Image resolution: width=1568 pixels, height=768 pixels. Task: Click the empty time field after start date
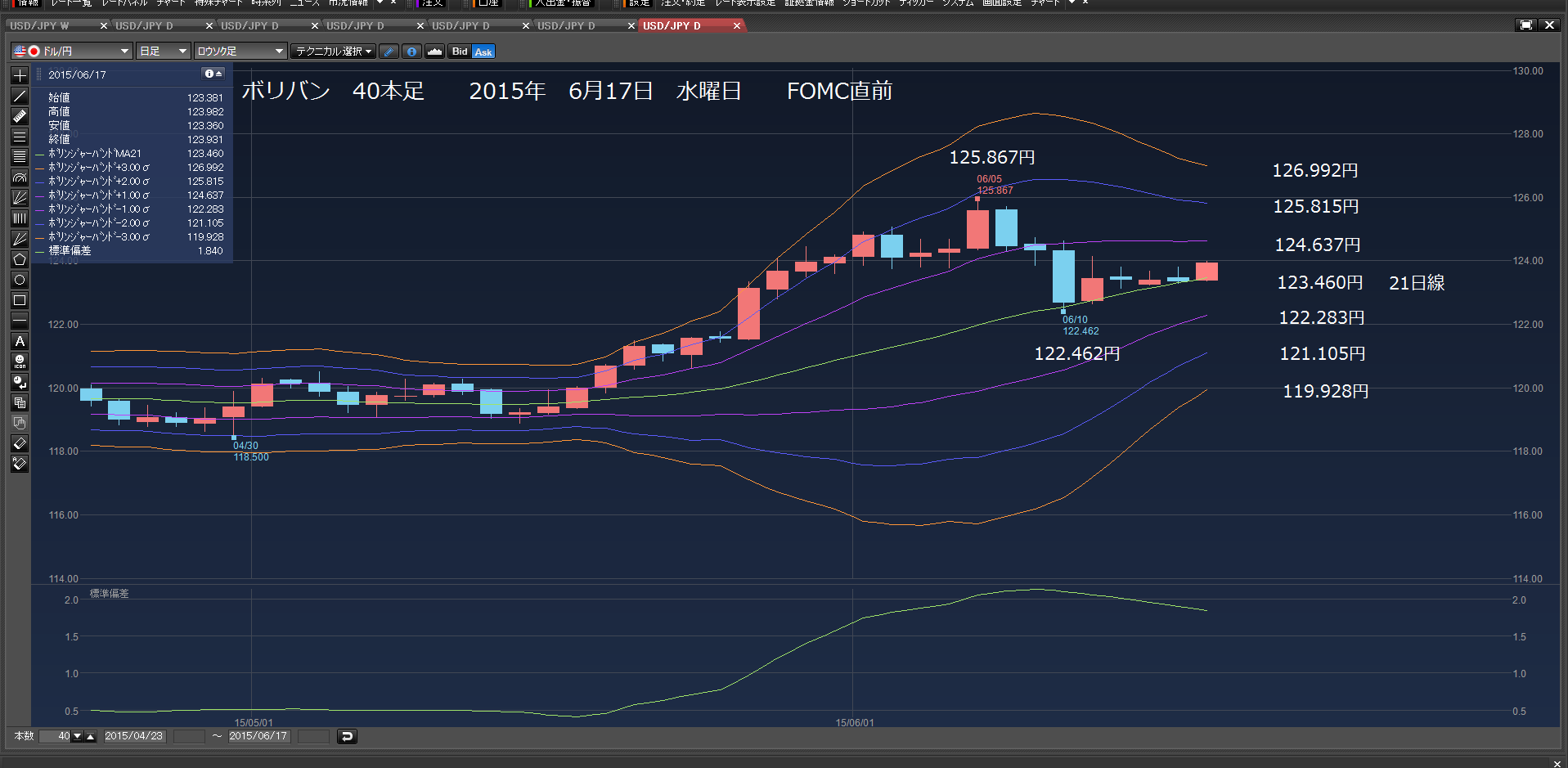coord(189,737)
